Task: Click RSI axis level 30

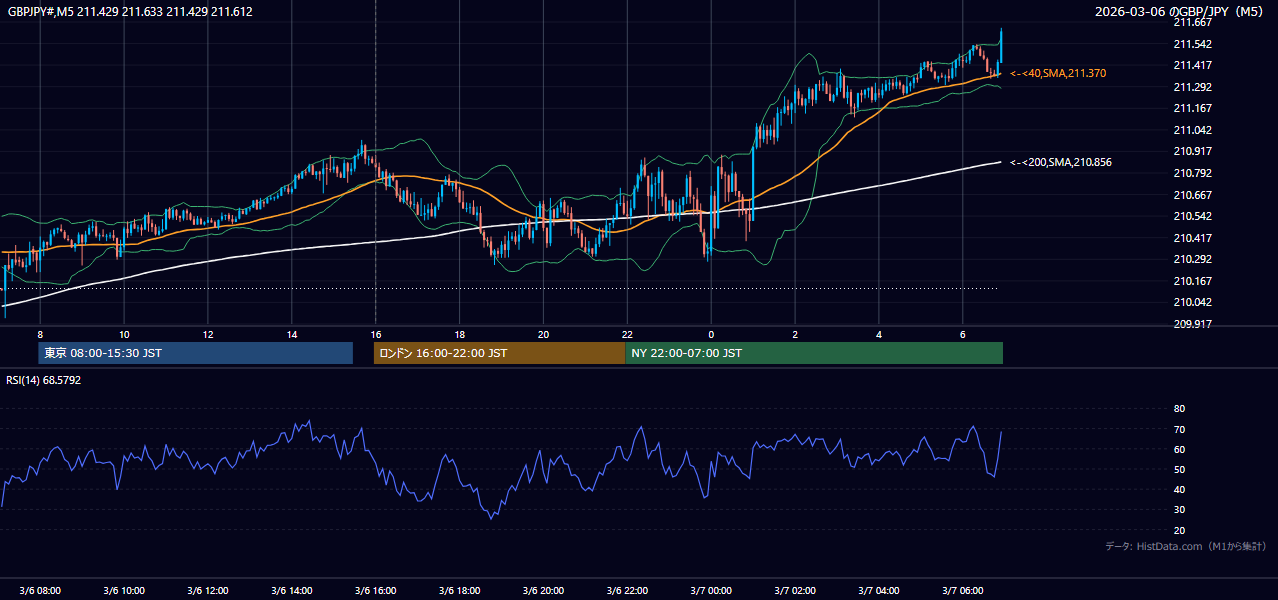Action: (x=1179, y=510)
